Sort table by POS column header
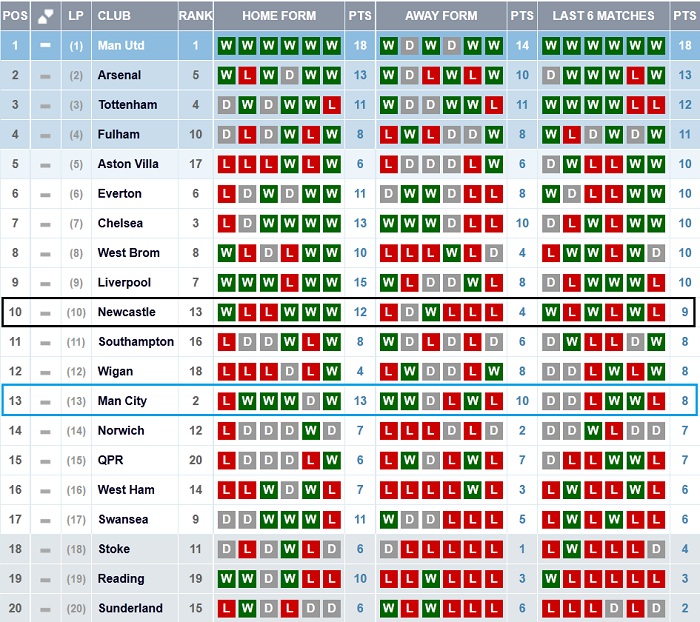The image size is (700, 622). pyautogui.click(x=15, y=16)
